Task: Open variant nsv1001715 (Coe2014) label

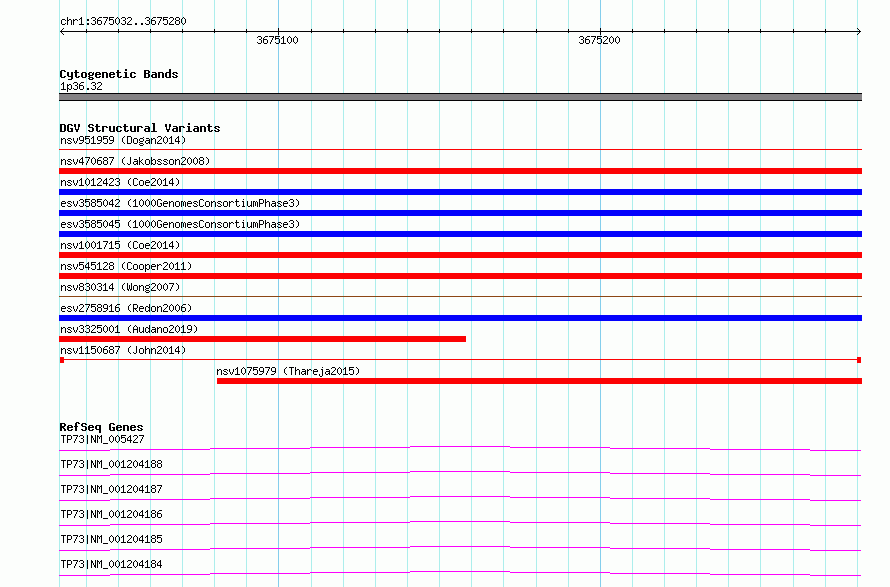Action: click(120, 245)
